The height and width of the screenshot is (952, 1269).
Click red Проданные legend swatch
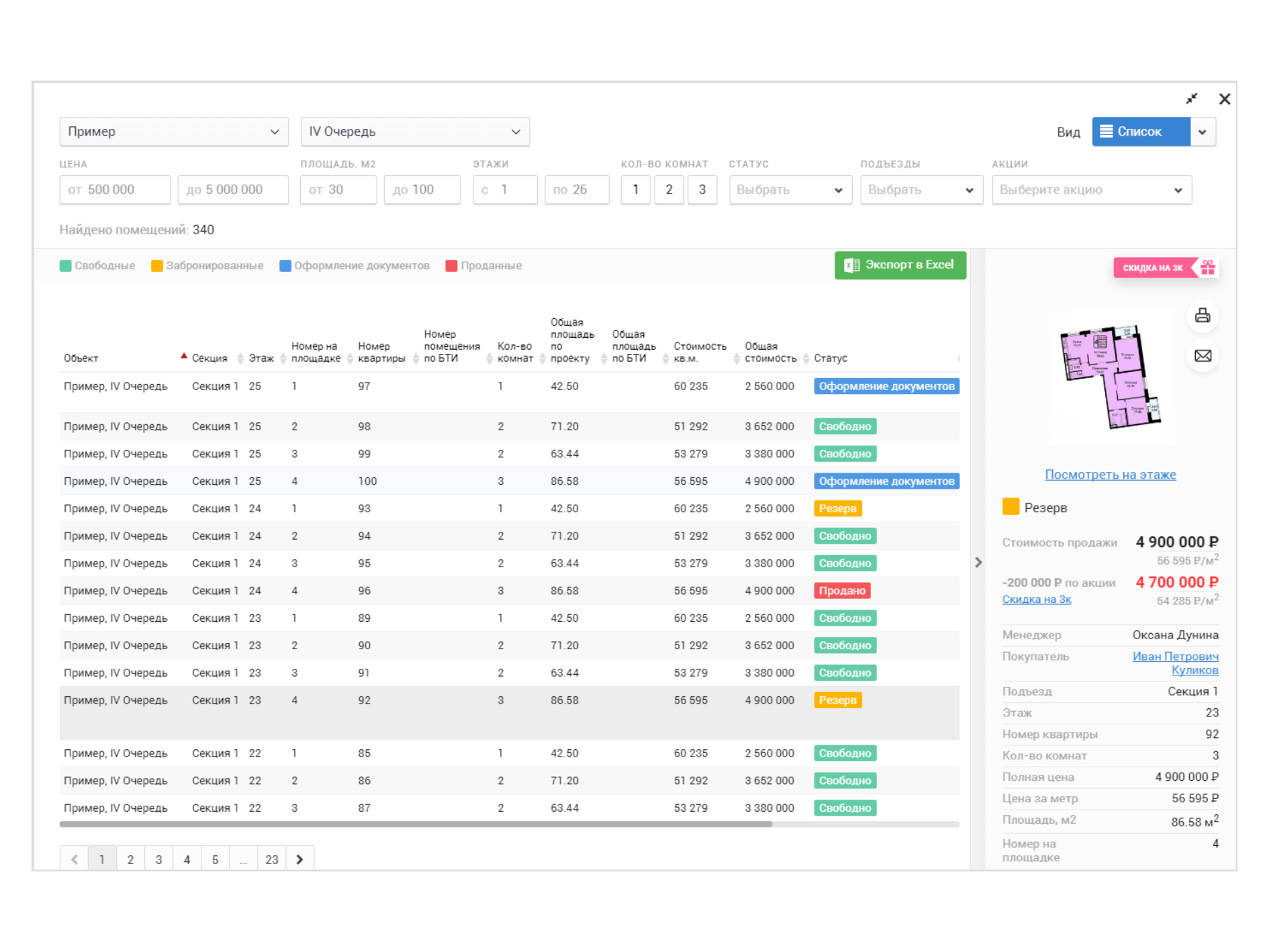coord(452,266)
